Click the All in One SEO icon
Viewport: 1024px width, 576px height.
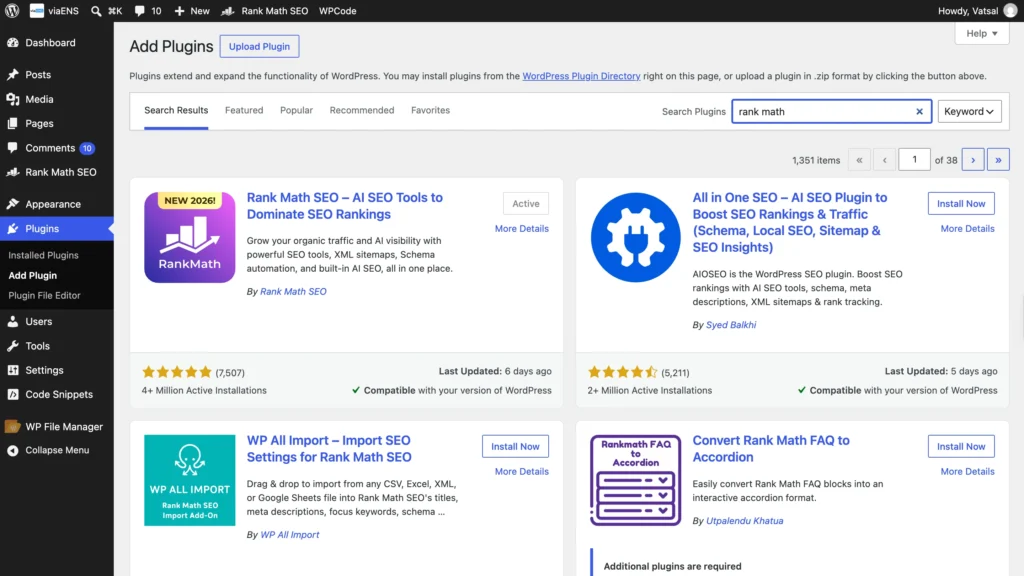tap(635, 237)
